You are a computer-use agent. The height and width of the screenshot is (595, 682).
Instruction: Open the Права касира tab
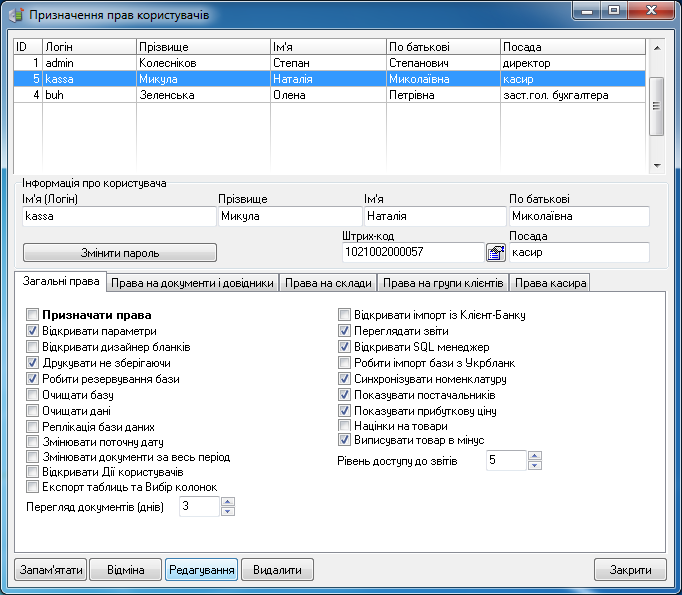[549, 283]
